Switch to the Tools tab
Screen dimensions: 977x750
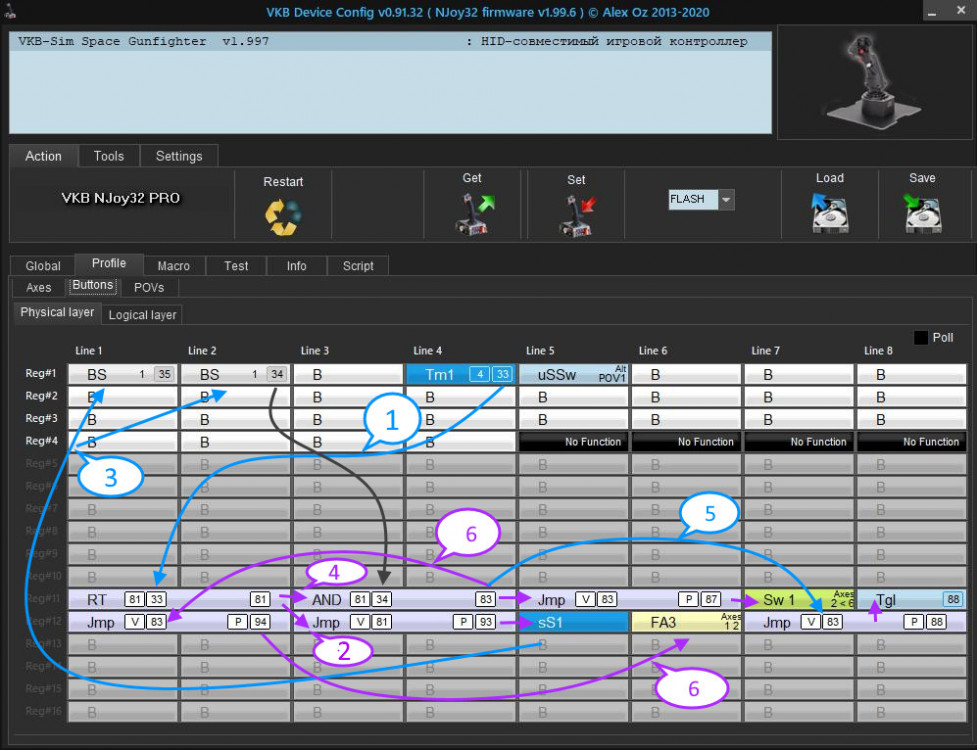(108, 156)
